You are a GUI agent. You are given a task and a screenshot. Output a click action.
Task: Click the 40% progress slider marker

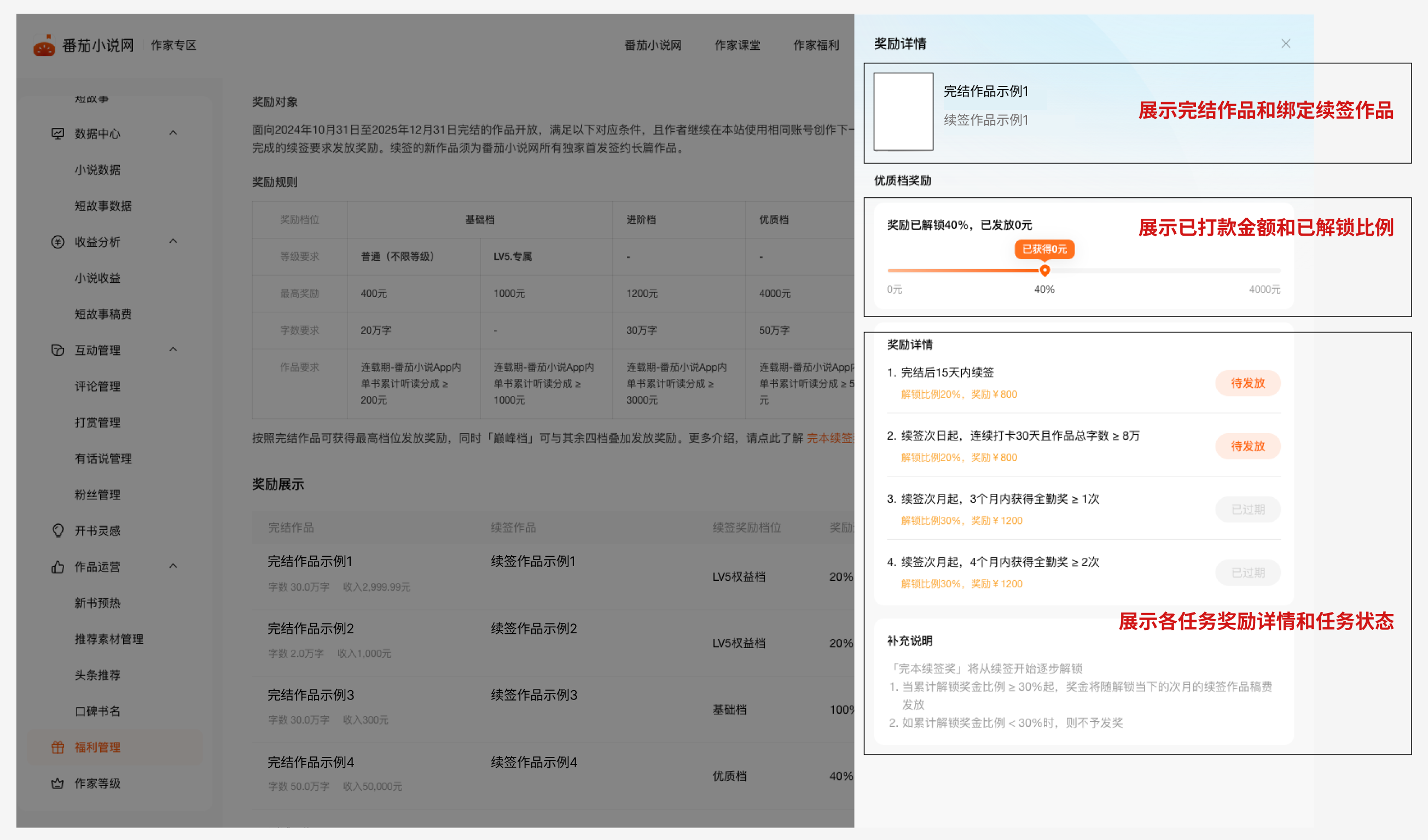coord(1044,270)
